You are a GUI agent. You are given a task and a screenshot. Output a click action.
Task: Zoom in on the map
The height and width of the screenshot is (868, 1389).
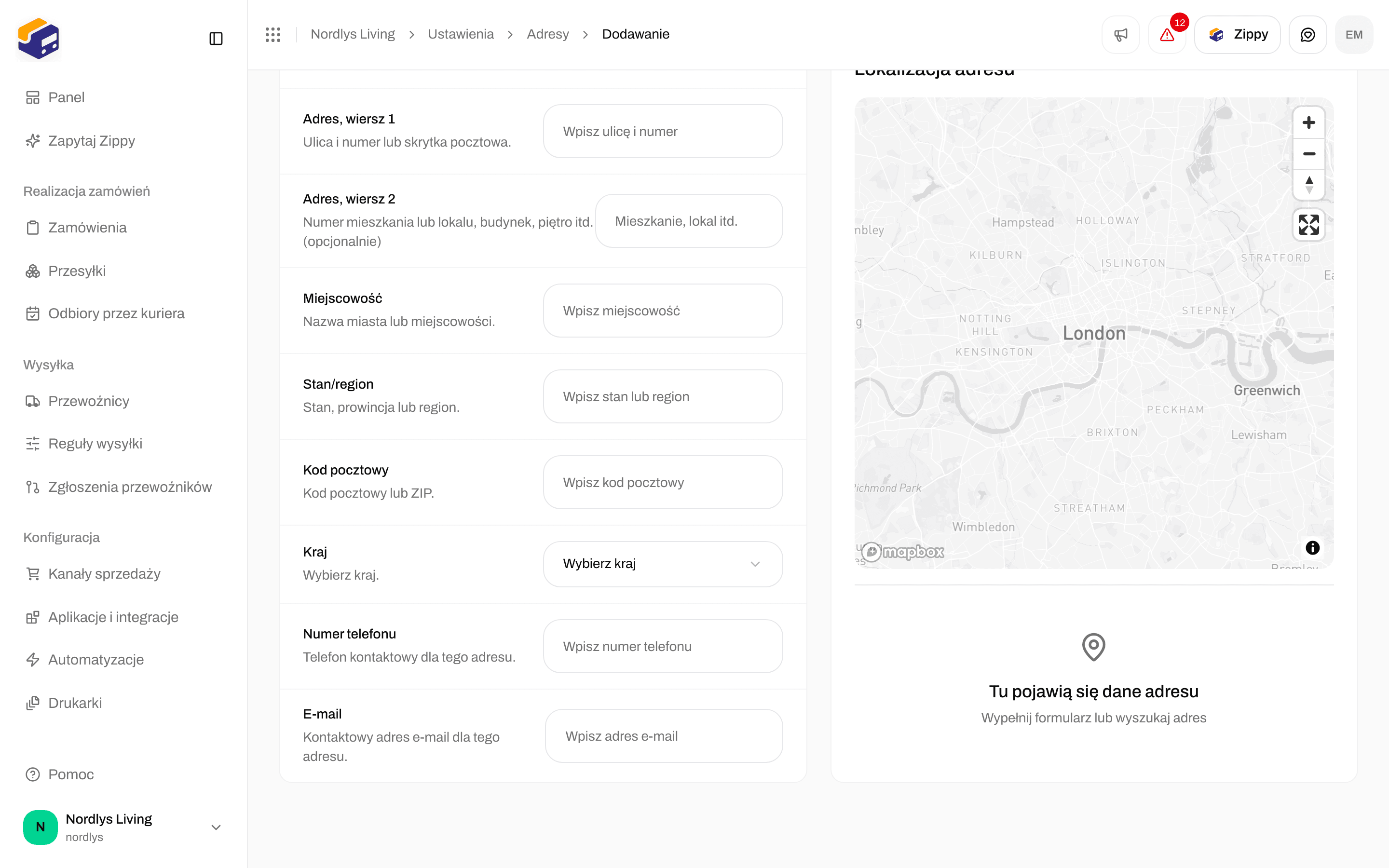pyautogui.click(x=1308, y=122)
